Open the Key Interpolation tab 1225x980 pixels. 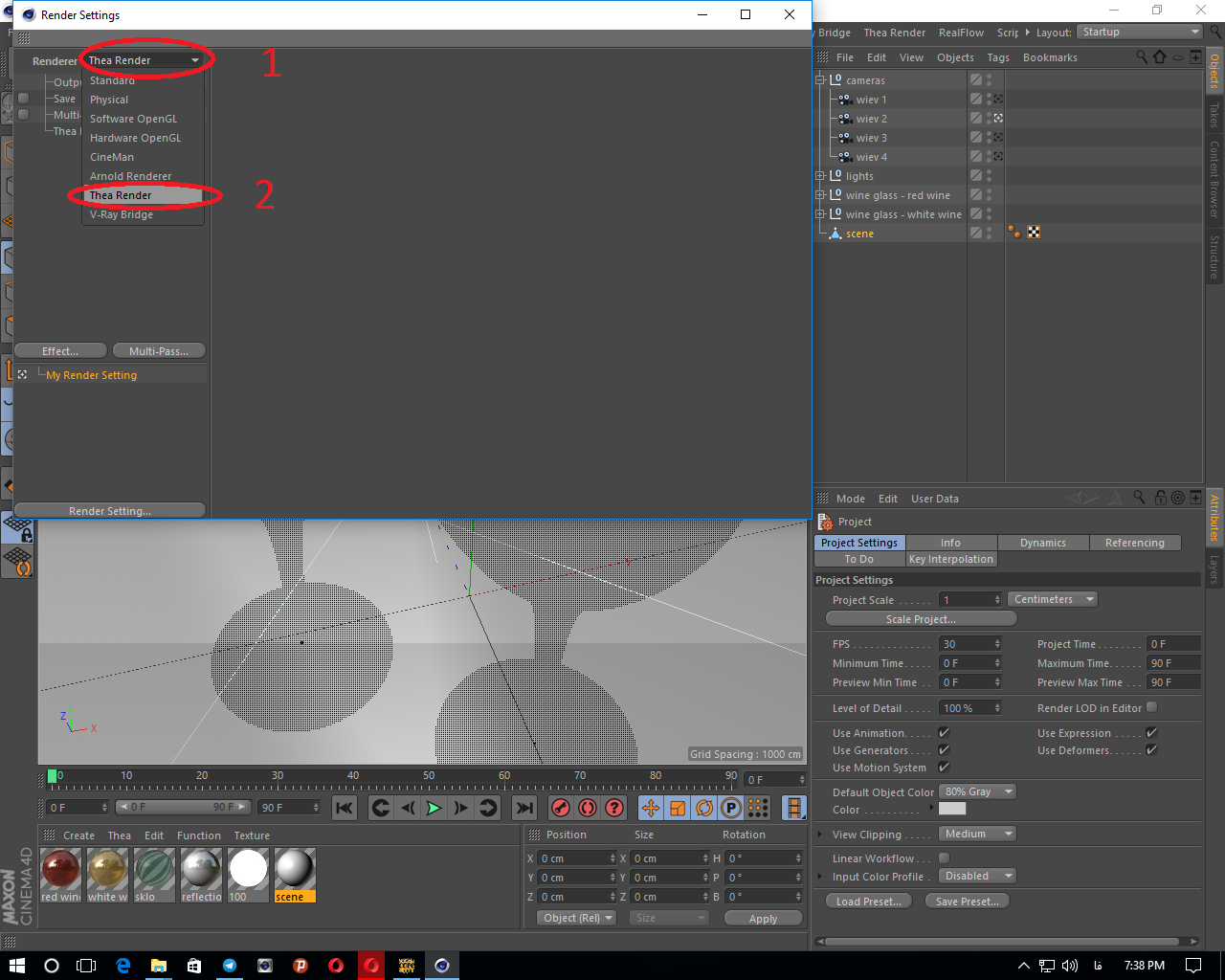pos(951,559)
